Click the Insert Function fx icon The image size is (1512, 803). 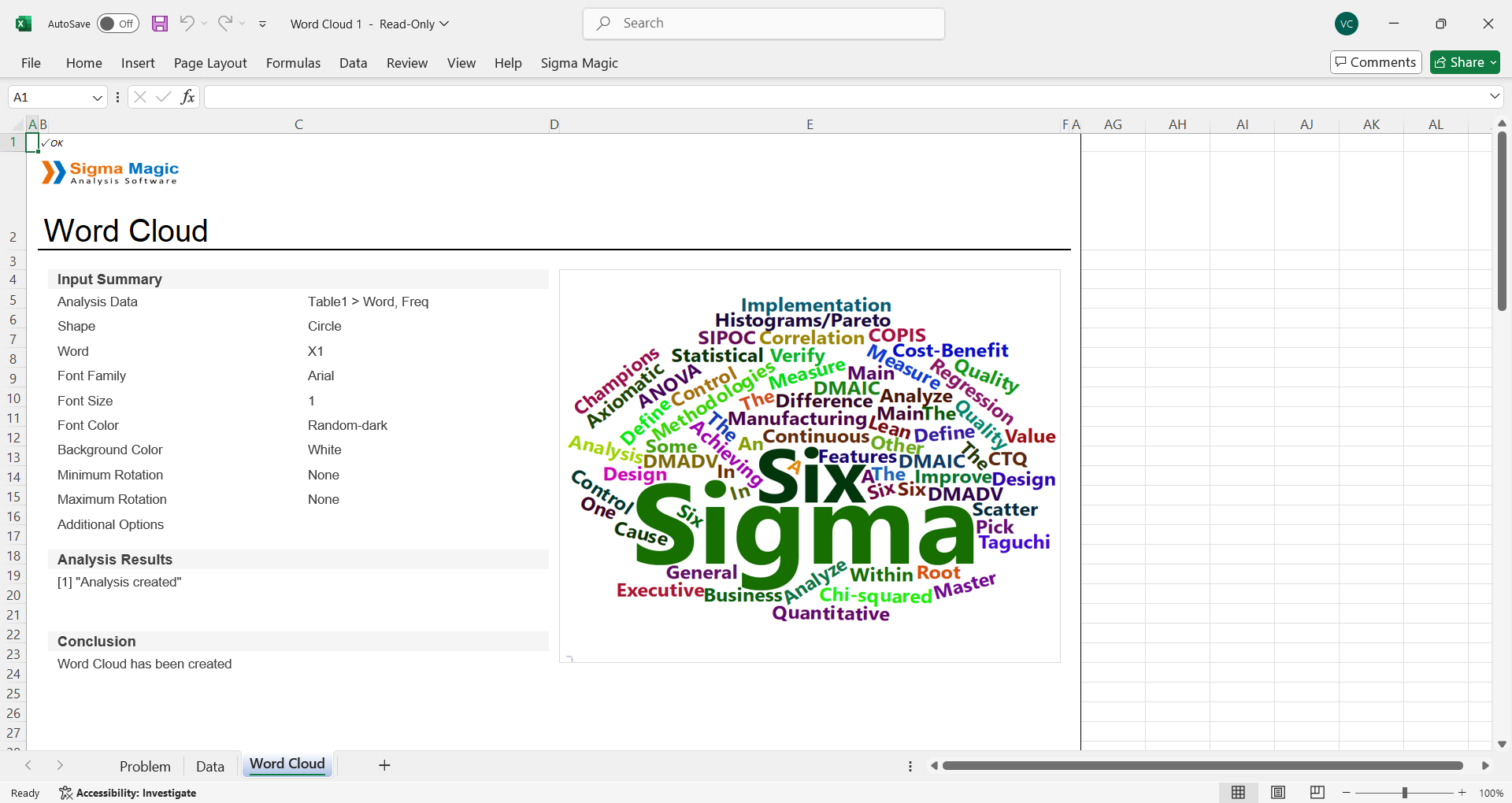tap(187, 97)
